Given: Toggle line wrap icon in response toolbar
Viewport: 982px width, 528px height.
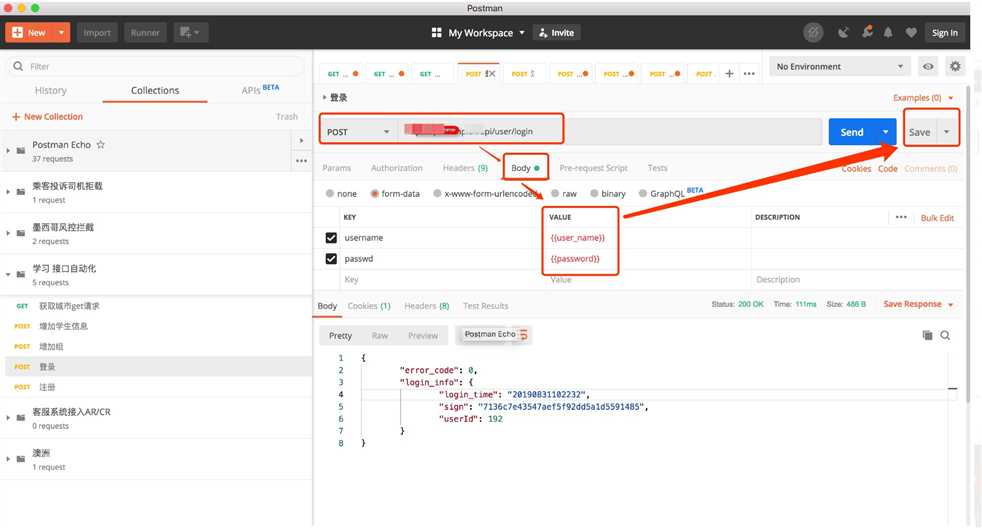Looking at the screenshot, I should point(524,334).
